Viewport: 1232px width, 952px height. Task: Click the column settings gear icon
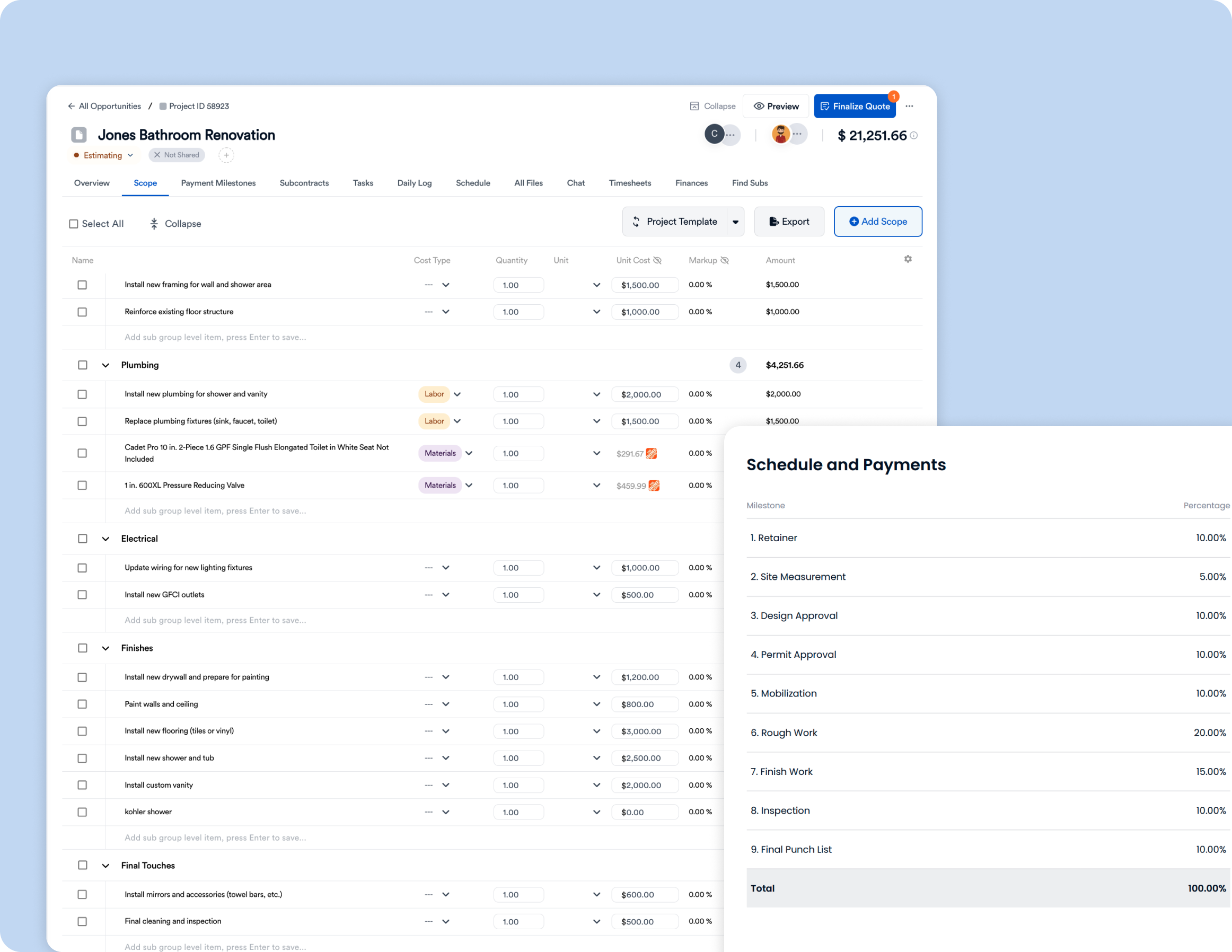point(908,259)
